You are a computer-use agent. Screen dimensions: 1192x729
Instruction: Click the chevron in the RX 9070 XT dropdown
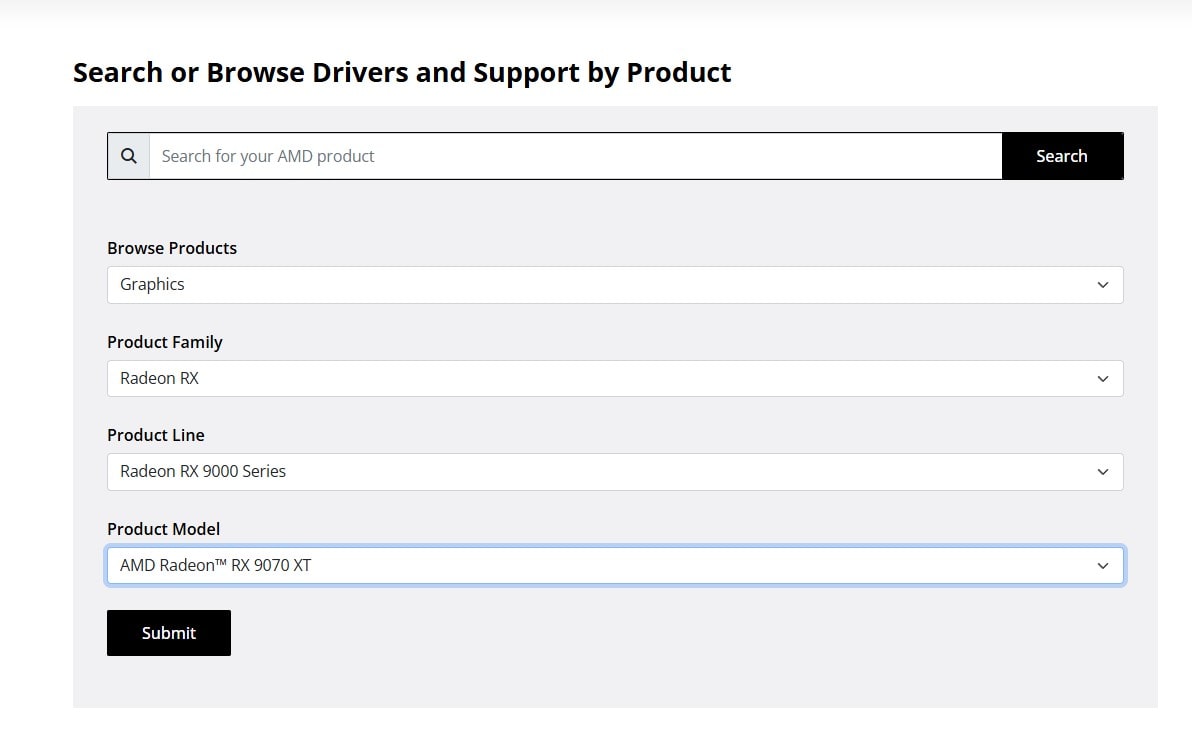click(1102, 566)
